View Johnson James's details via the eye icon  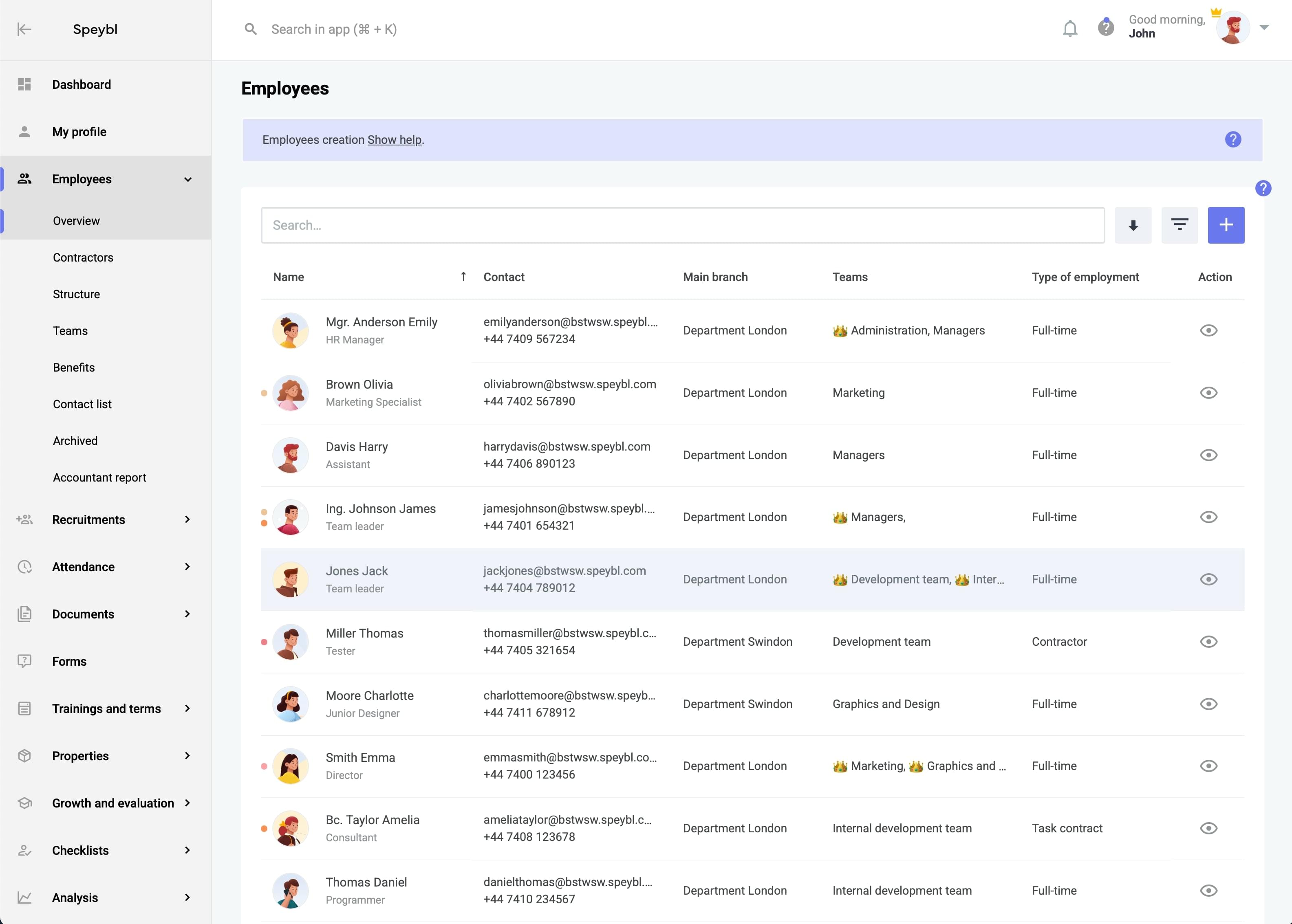[1208, 517]
